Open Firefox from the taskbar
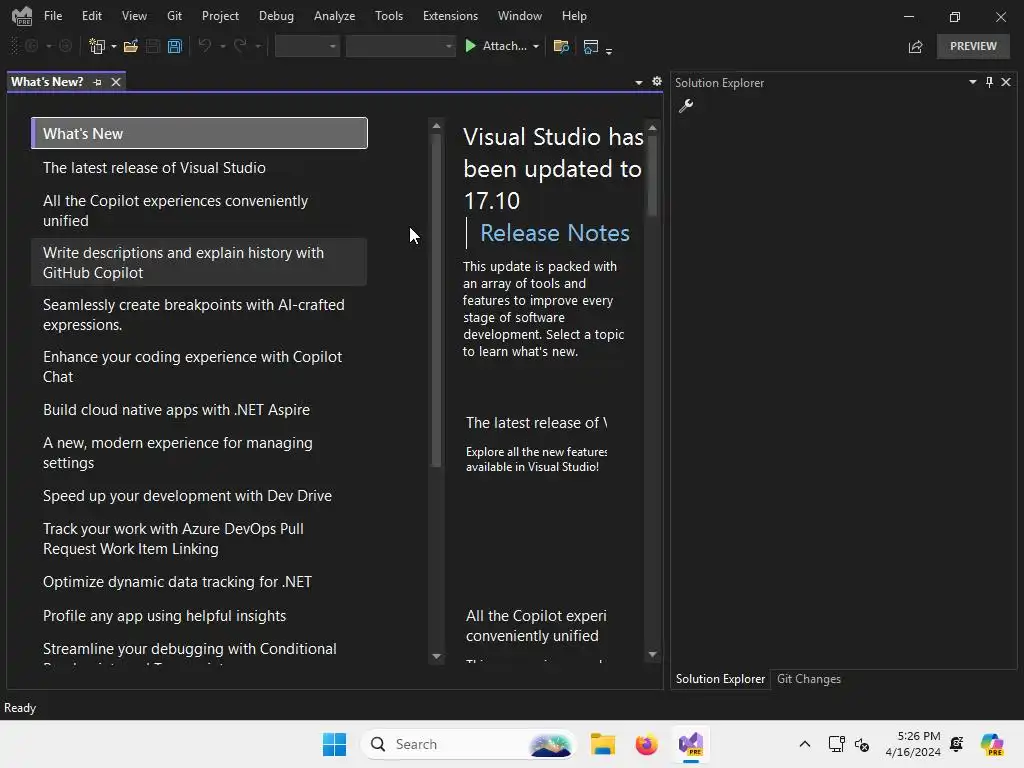Image resolution: width=1024 pixels, height=768 pixels. [647, 744]
